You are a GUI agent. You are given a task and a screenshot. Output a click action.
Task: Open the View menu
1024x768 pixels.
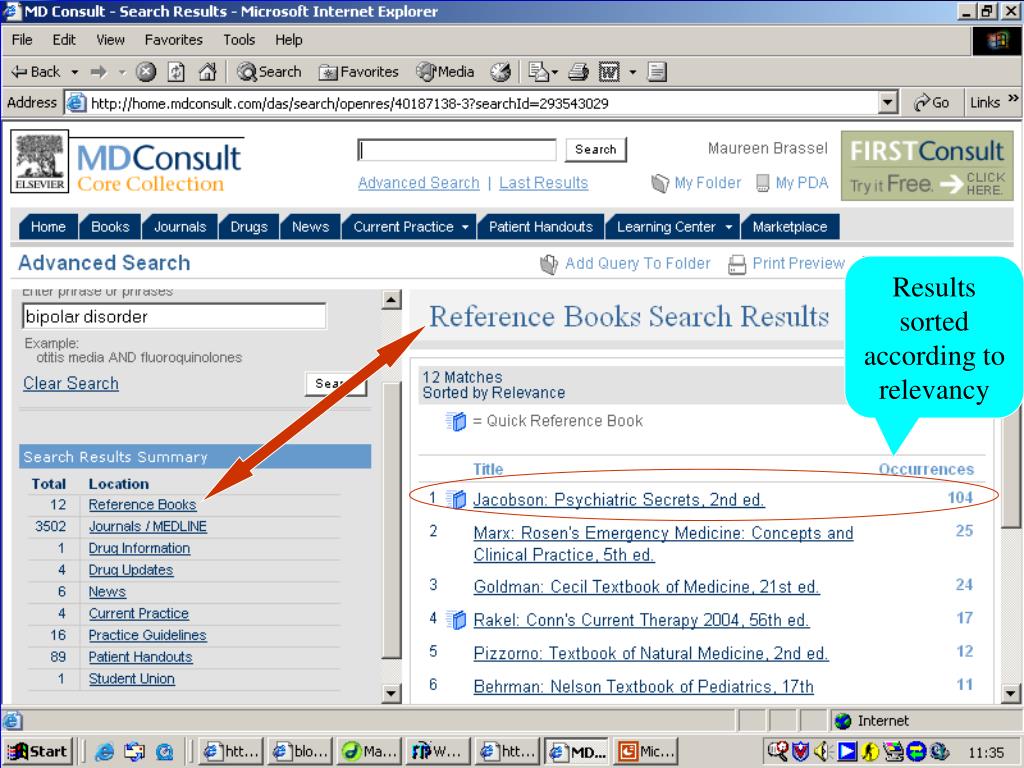click(x=110, y=40)
